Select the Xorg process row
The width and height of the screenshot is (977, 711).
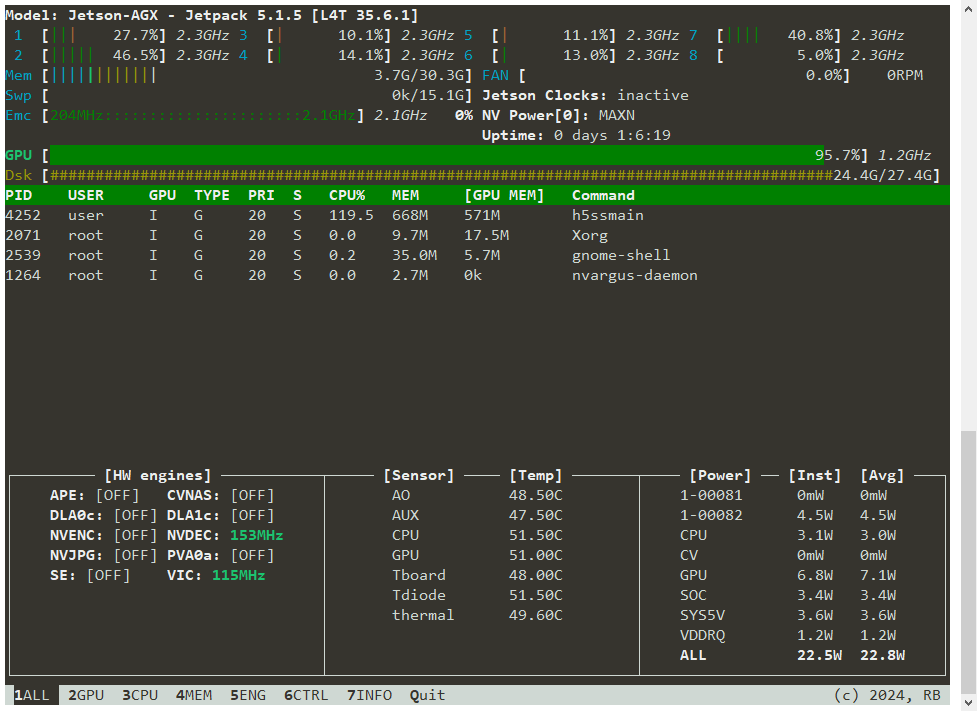(590, 235)
